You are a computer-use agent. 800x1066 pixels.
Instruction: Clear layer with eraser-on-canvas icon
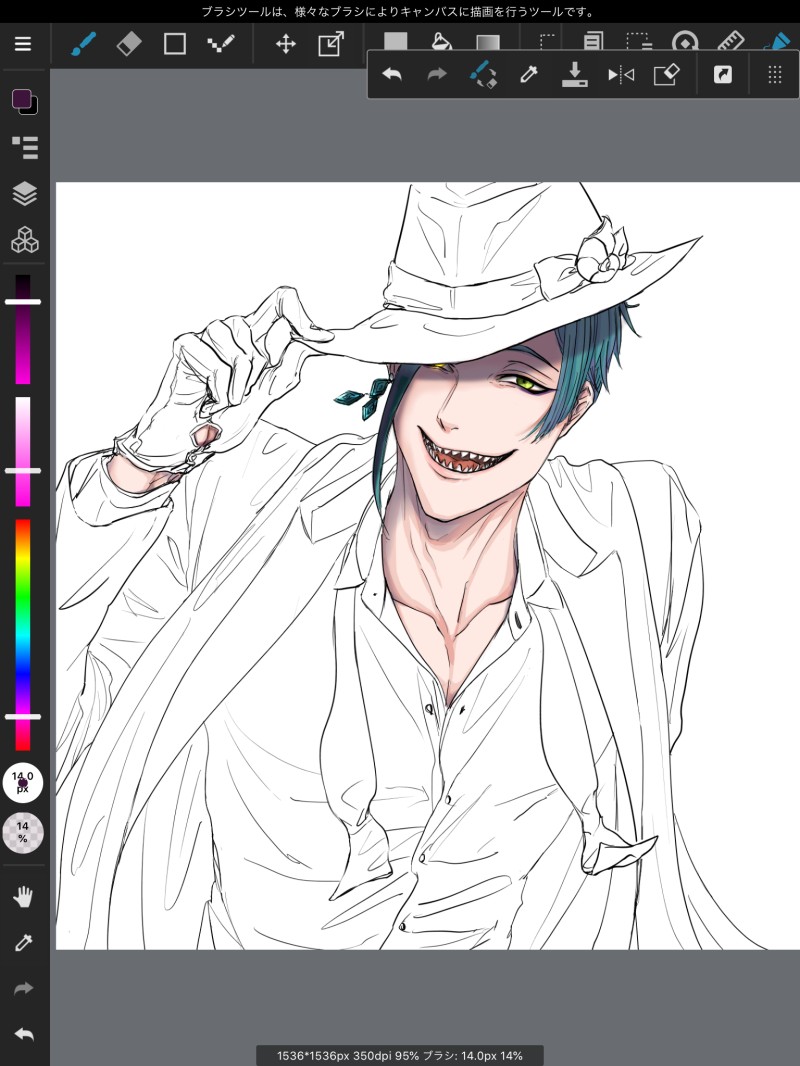click(x=666, y=74)
